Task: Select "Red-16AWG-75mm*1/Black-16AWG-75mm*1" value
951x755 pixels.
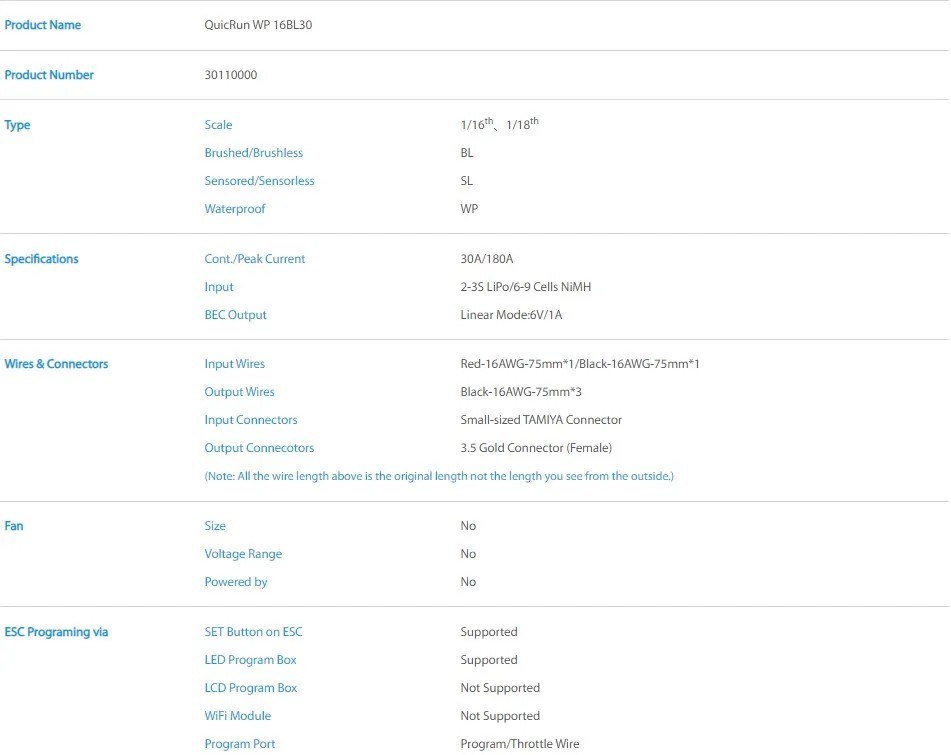Action: coord(580,364)
